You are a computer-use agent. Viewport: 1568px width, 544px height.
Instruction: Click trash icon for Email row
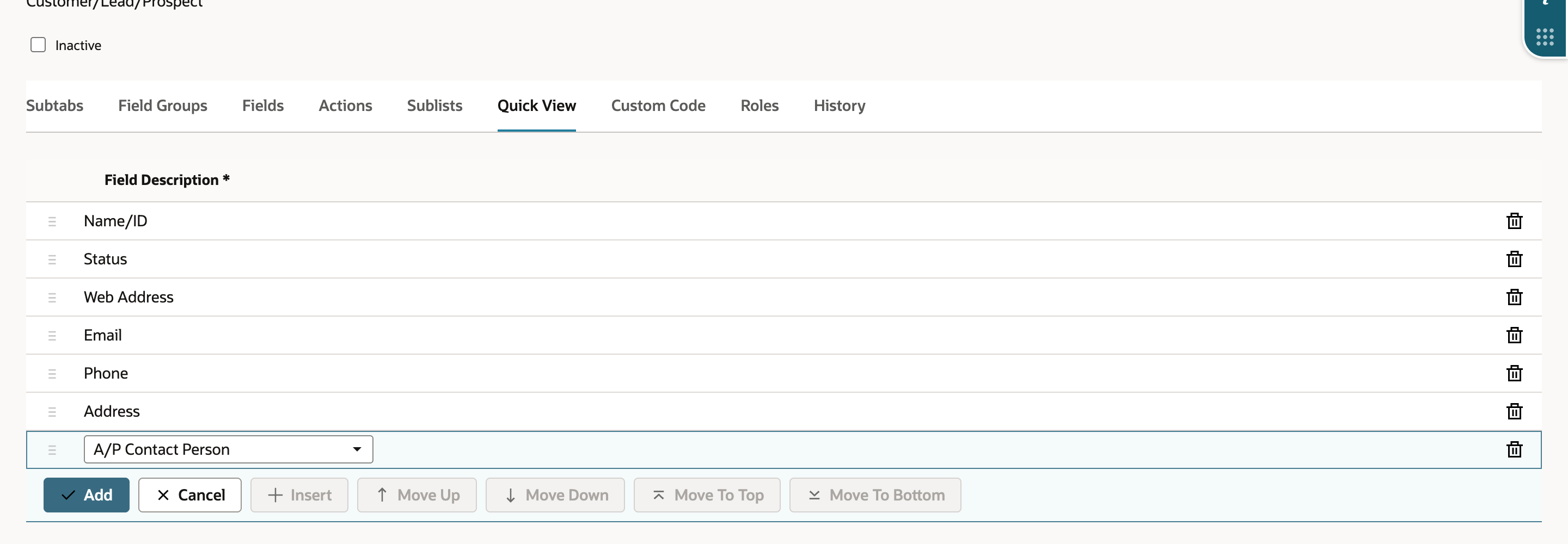click(1514, 335)
